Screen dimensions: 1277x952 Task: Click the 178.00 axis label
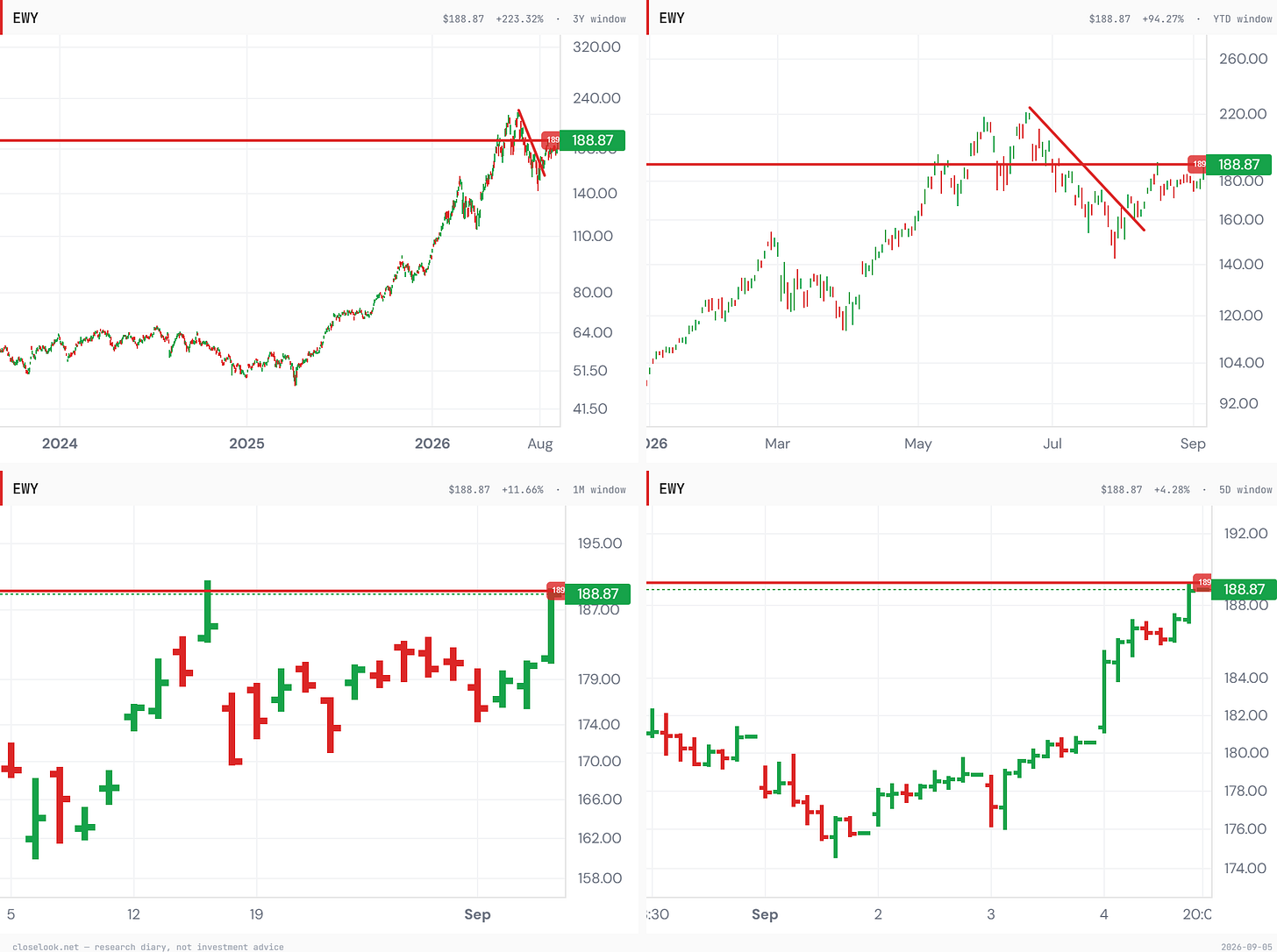[1246, 791]
